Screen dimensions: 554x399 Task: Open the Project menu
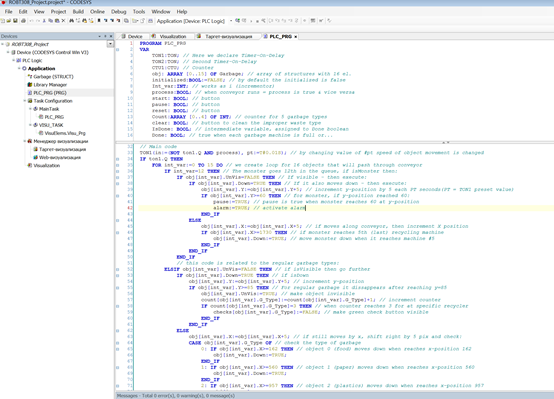pos(58,12)
